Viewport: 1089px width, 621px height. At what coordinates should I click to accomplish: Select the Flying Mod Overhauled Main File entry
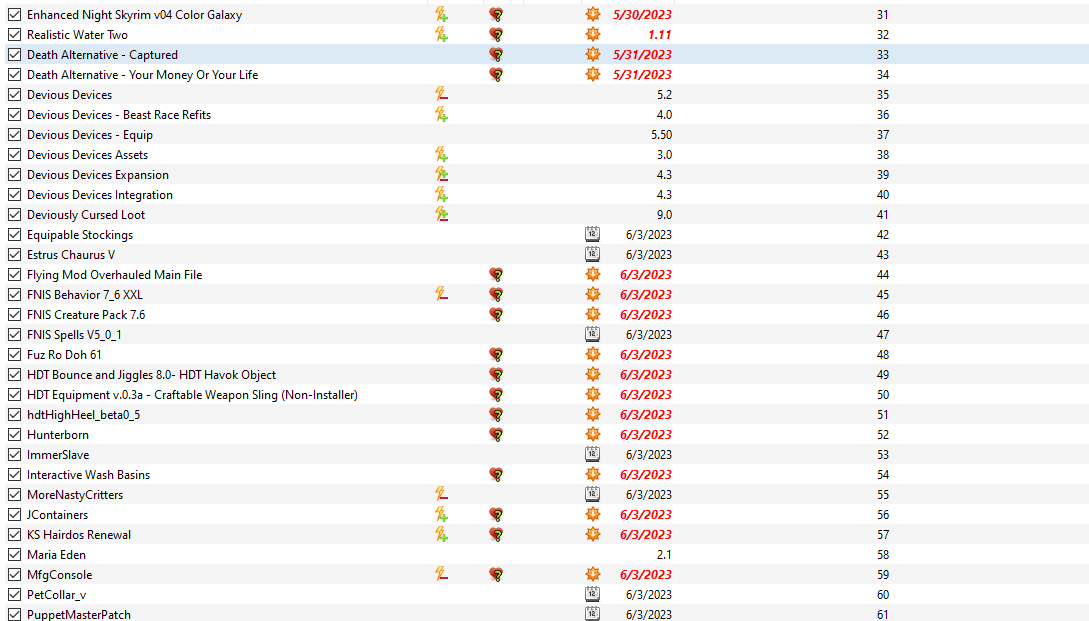click(x=115, y=274)
